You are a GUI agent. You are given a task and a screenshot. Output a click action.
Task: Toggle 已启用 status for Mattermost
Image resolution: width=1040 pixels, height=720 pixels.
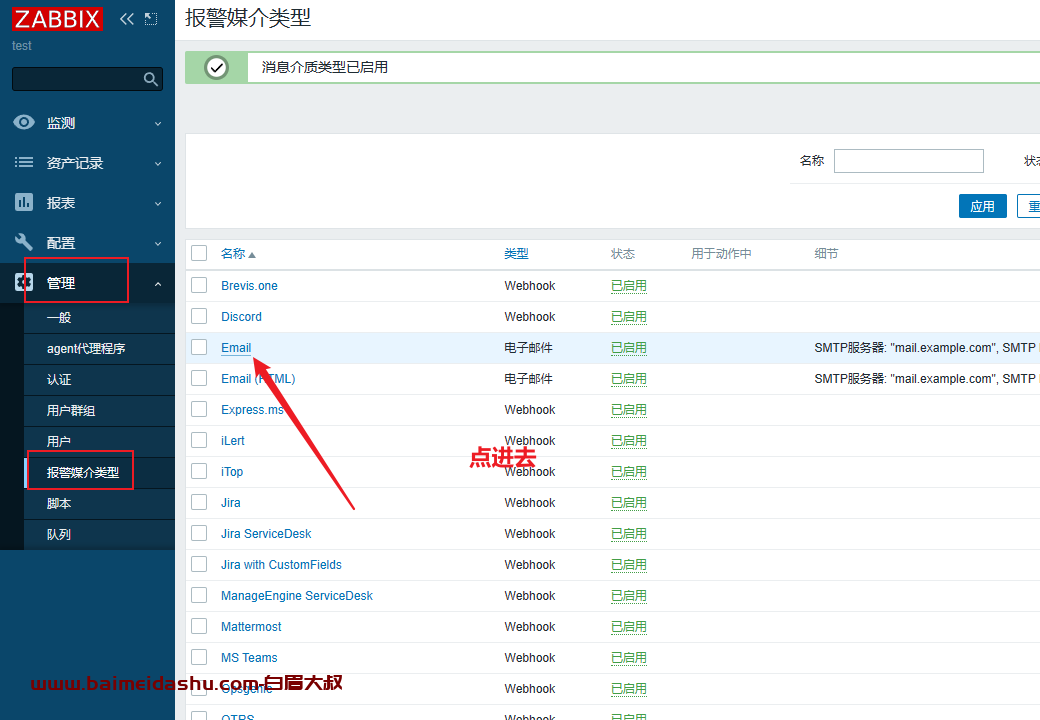tap(629, 627)
